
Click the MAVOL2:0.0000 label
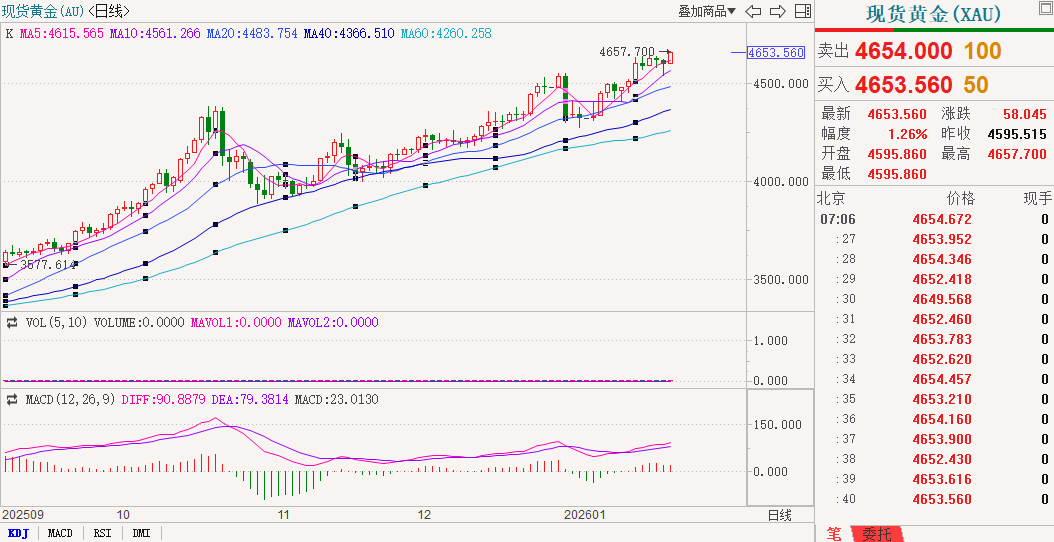pos(333,323)
